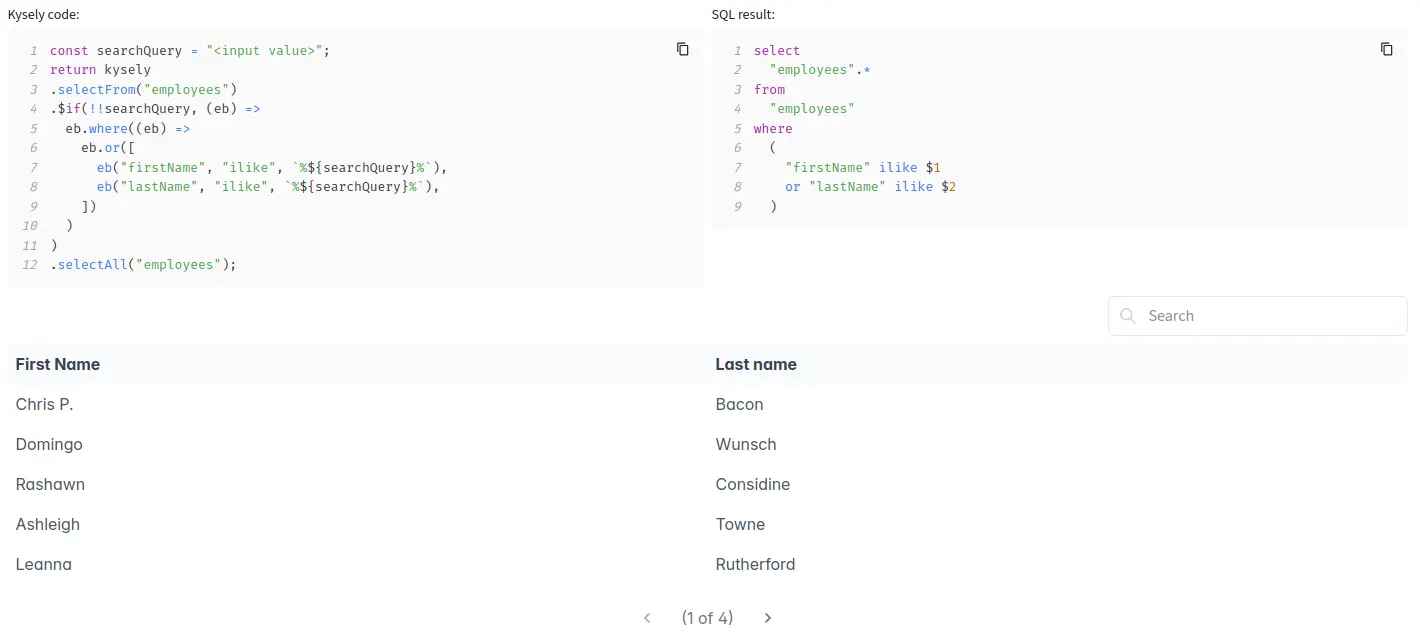Click the Ashleigh first name cell
1420x639 pixels.
click(48, 524)
